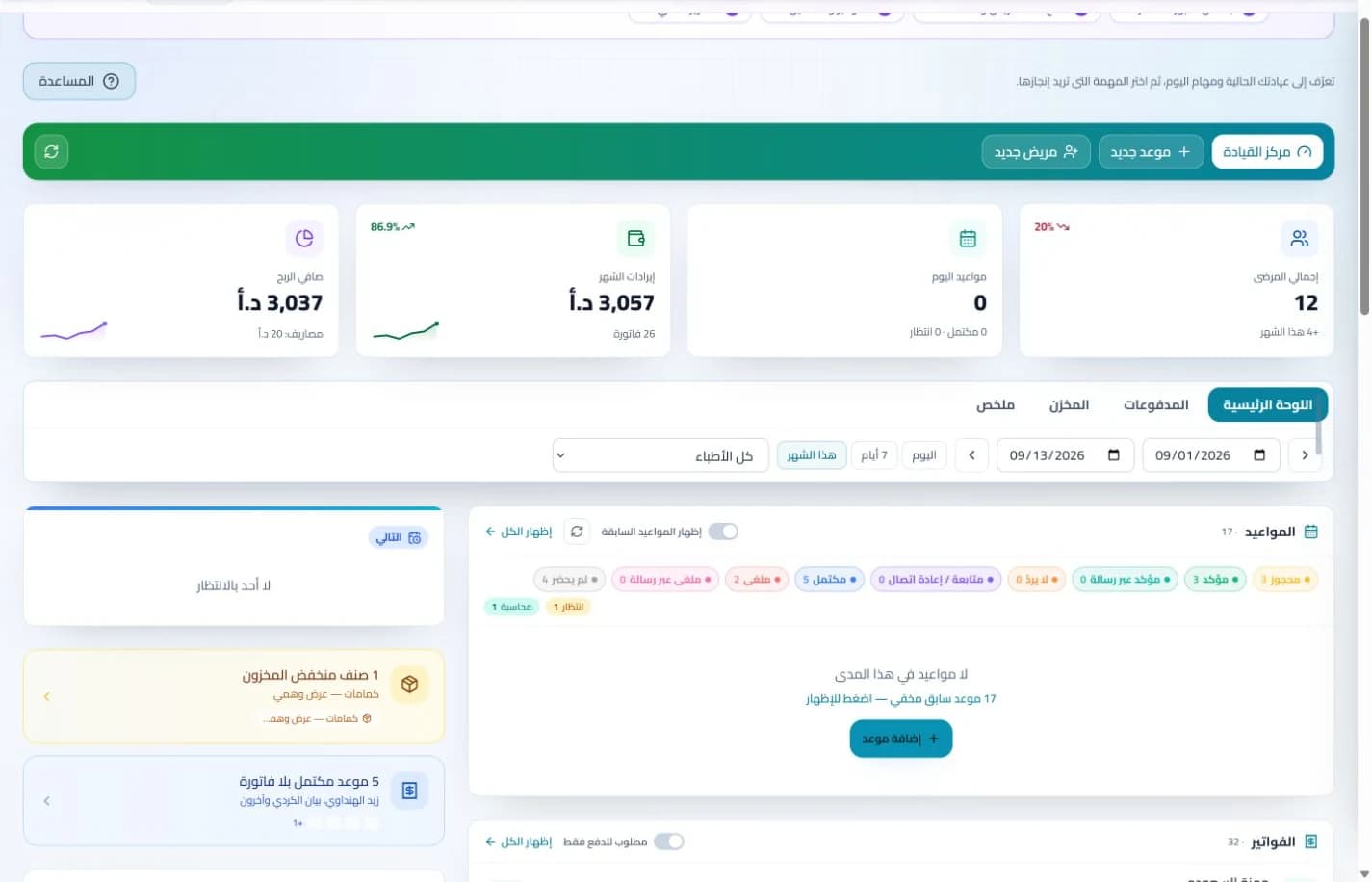Click the invoice icon beside the الفواتير heading

point(1310,842)
